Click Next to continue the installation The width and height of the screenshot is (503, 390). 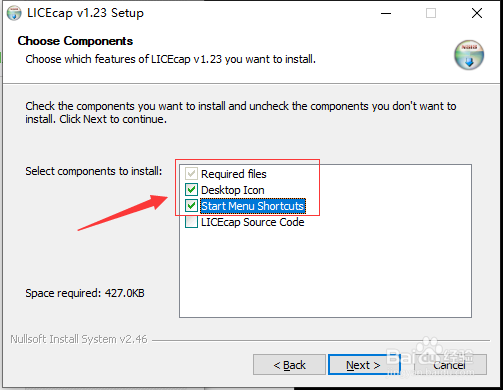click(364, 365)
